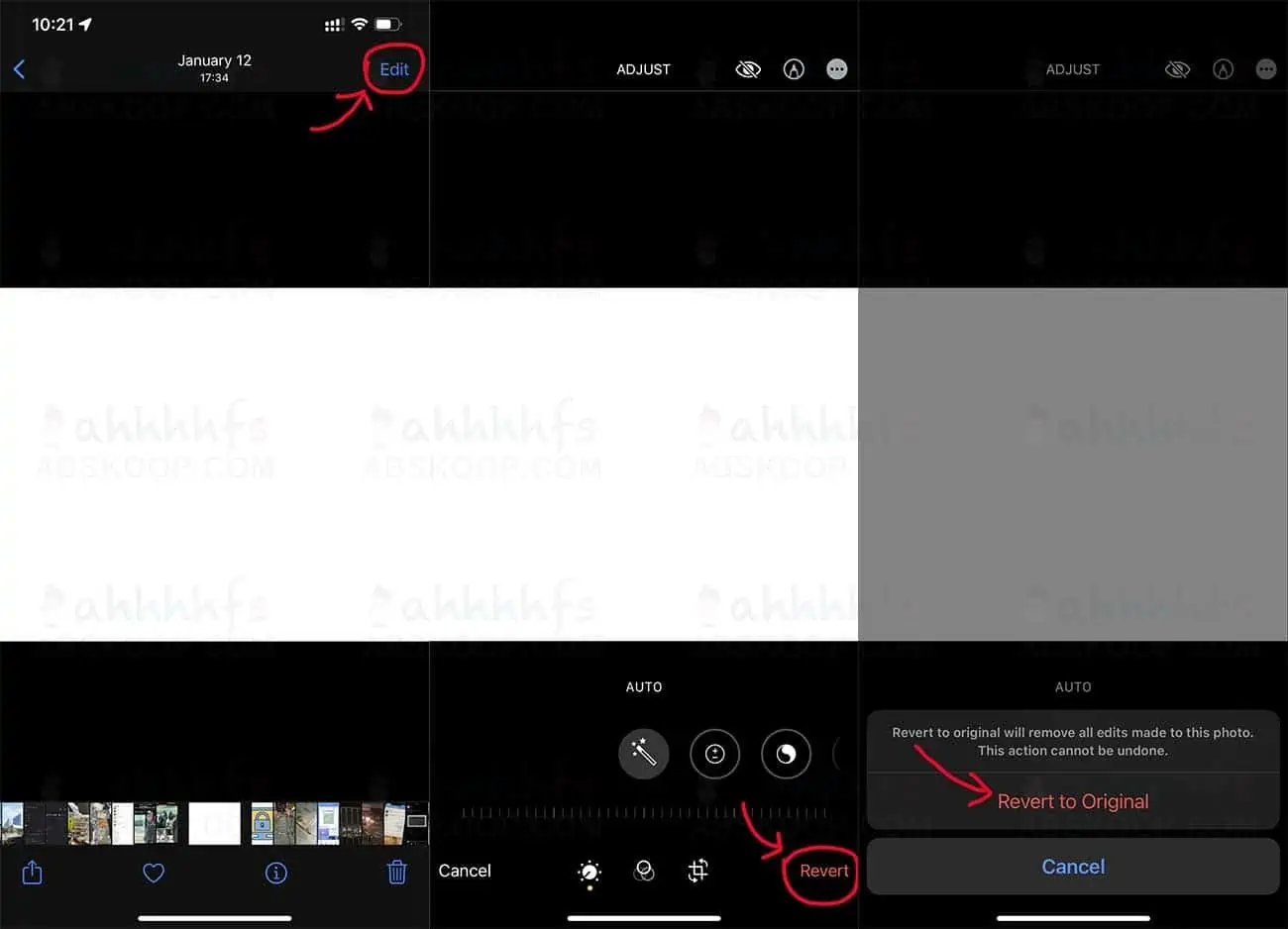The height and width of the screenshot is (929, 1288).
Task: Tap the blue Cancel in the revert dialog
Action: pos(1073,867)
